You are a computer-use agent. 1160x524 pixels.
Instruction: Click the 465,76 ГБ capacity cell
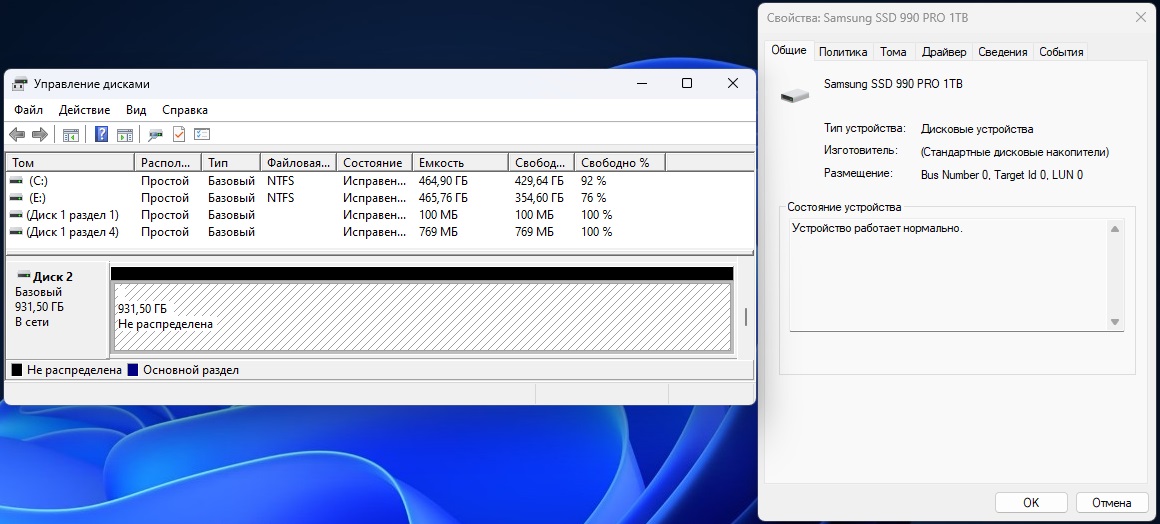pos(443,198)
